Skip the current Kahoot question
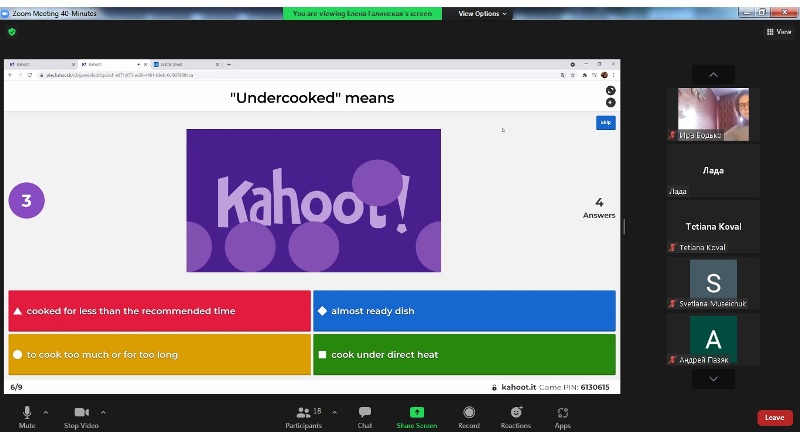This screenshot has width=800, height=432. point(606,122)
